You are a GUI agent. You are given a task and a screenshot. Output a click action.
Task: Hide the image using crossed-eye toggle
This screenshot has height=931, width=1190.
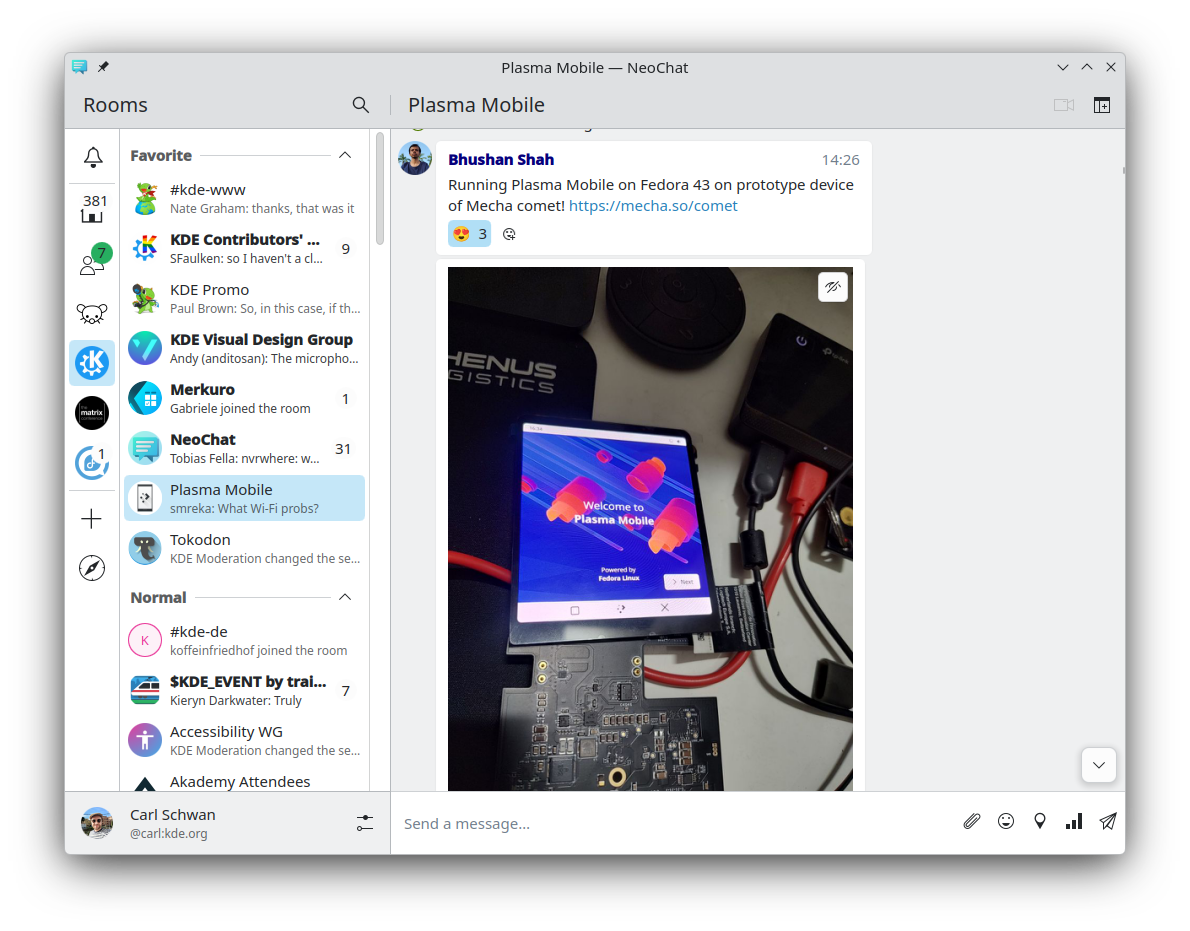832,287
